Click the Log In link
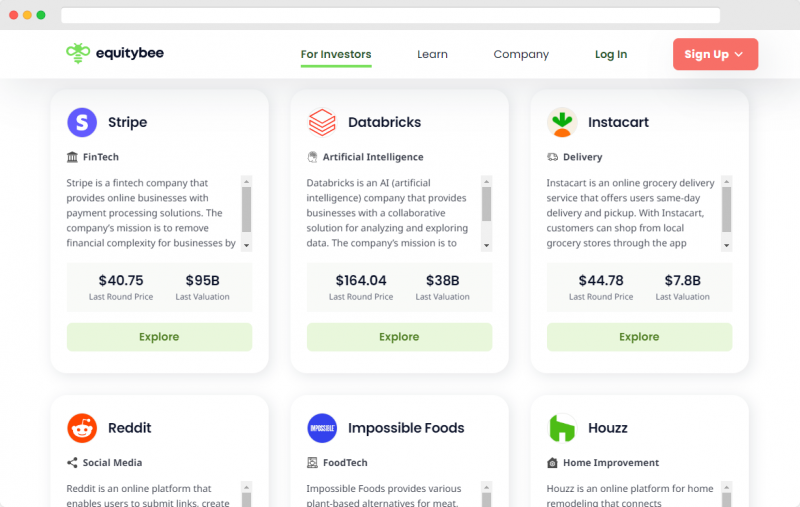Screen dimensions: 800x507 click(x=611, y=54)
